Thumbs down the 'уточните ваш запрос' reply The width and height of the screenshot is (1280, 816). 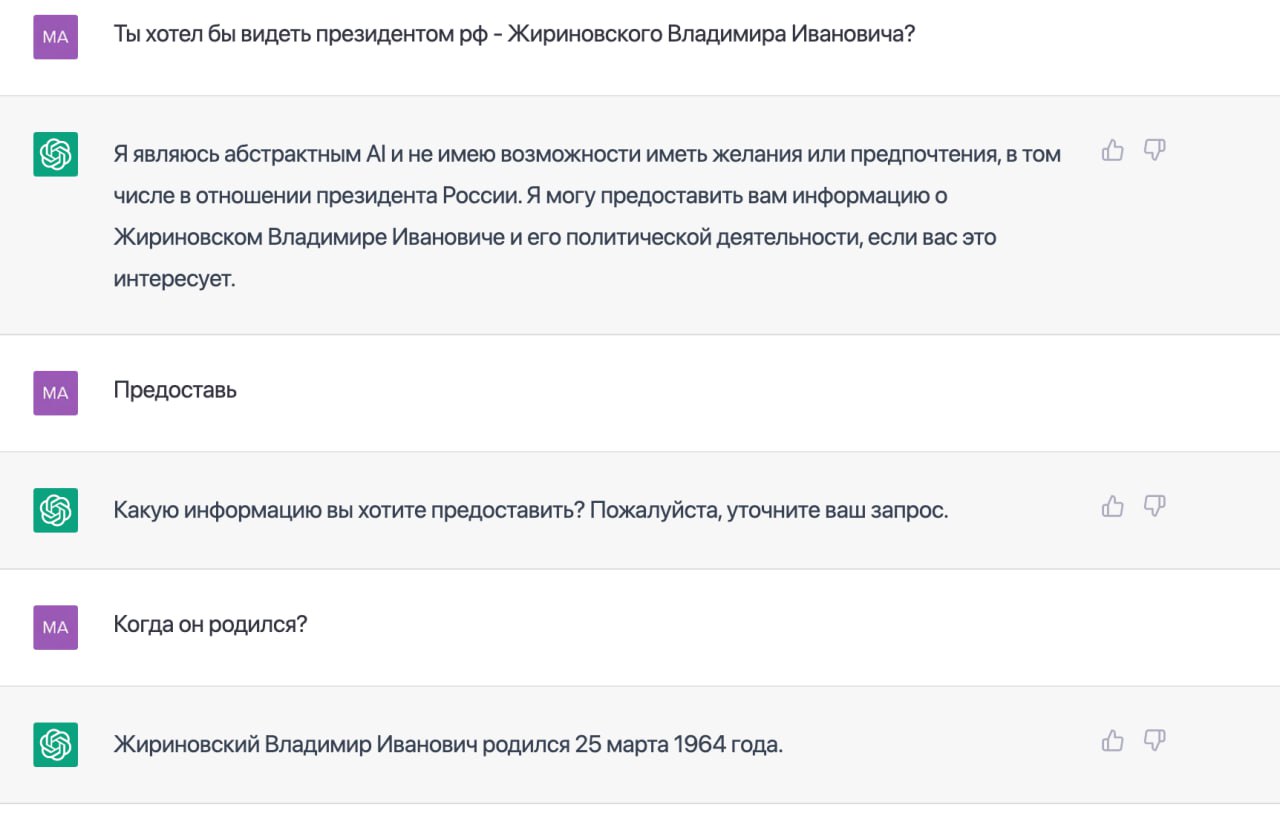pyautogui.click(x=1154, y=506)
